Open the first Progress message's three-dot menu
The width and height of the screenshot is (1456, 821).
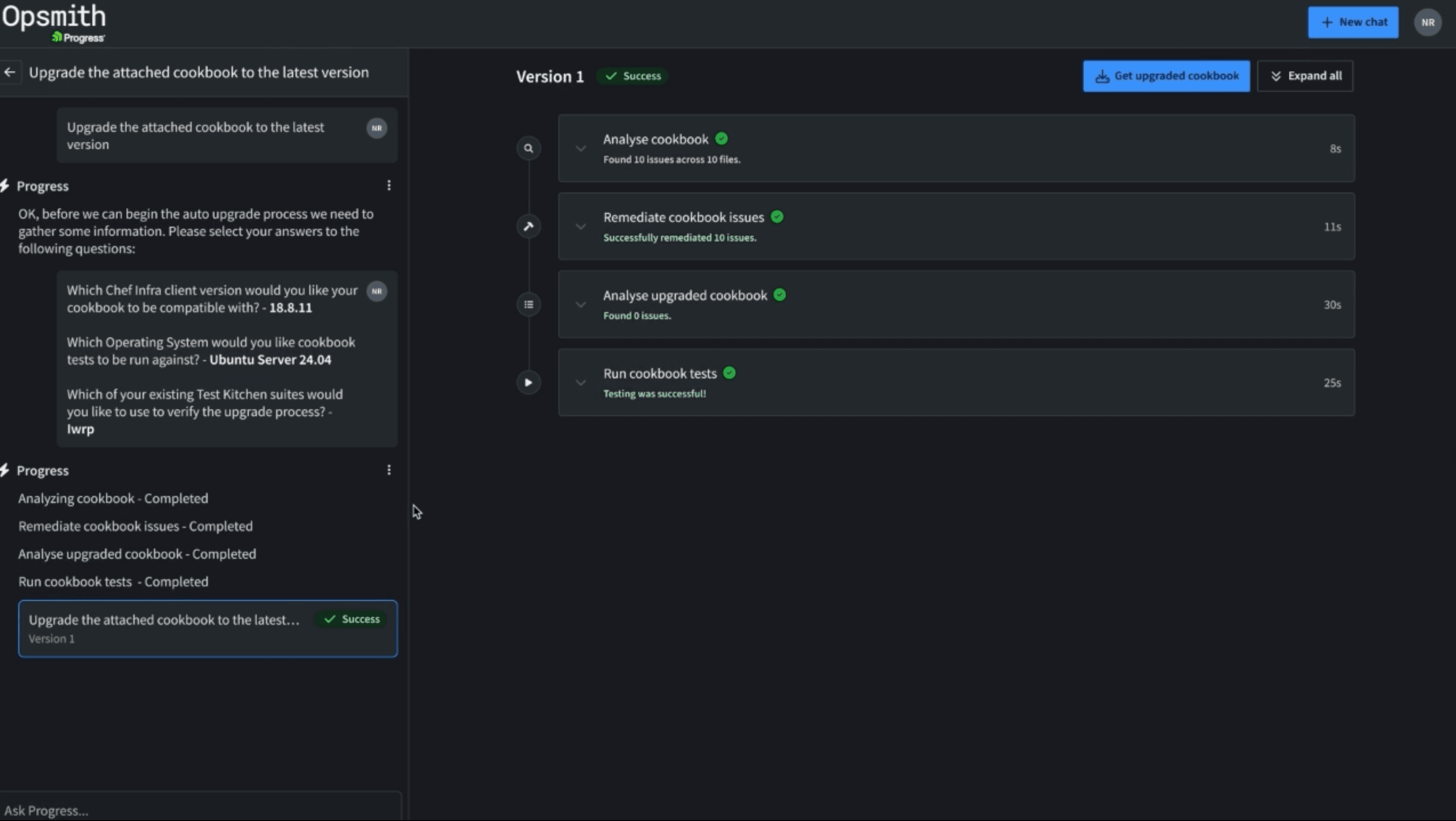pyautogui.click(x=389, y=185)
